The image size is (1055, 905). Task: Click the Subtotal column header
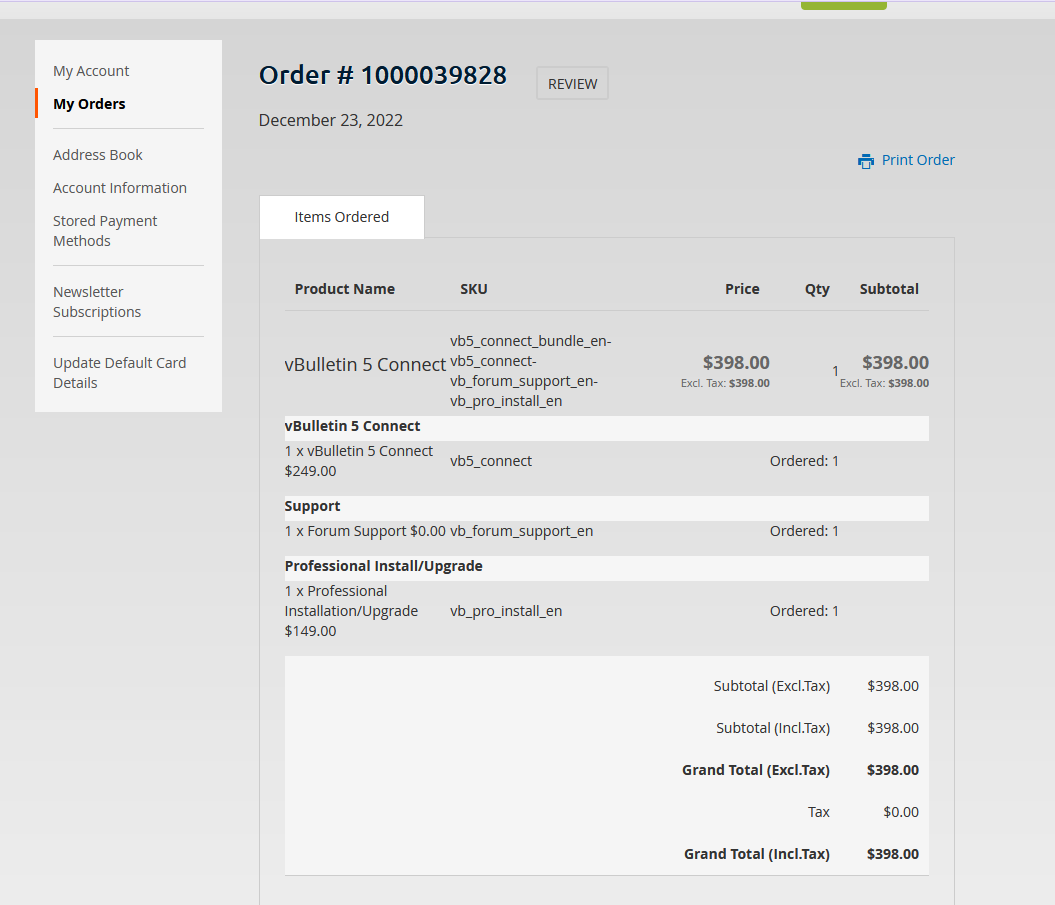tap(889, 289)
